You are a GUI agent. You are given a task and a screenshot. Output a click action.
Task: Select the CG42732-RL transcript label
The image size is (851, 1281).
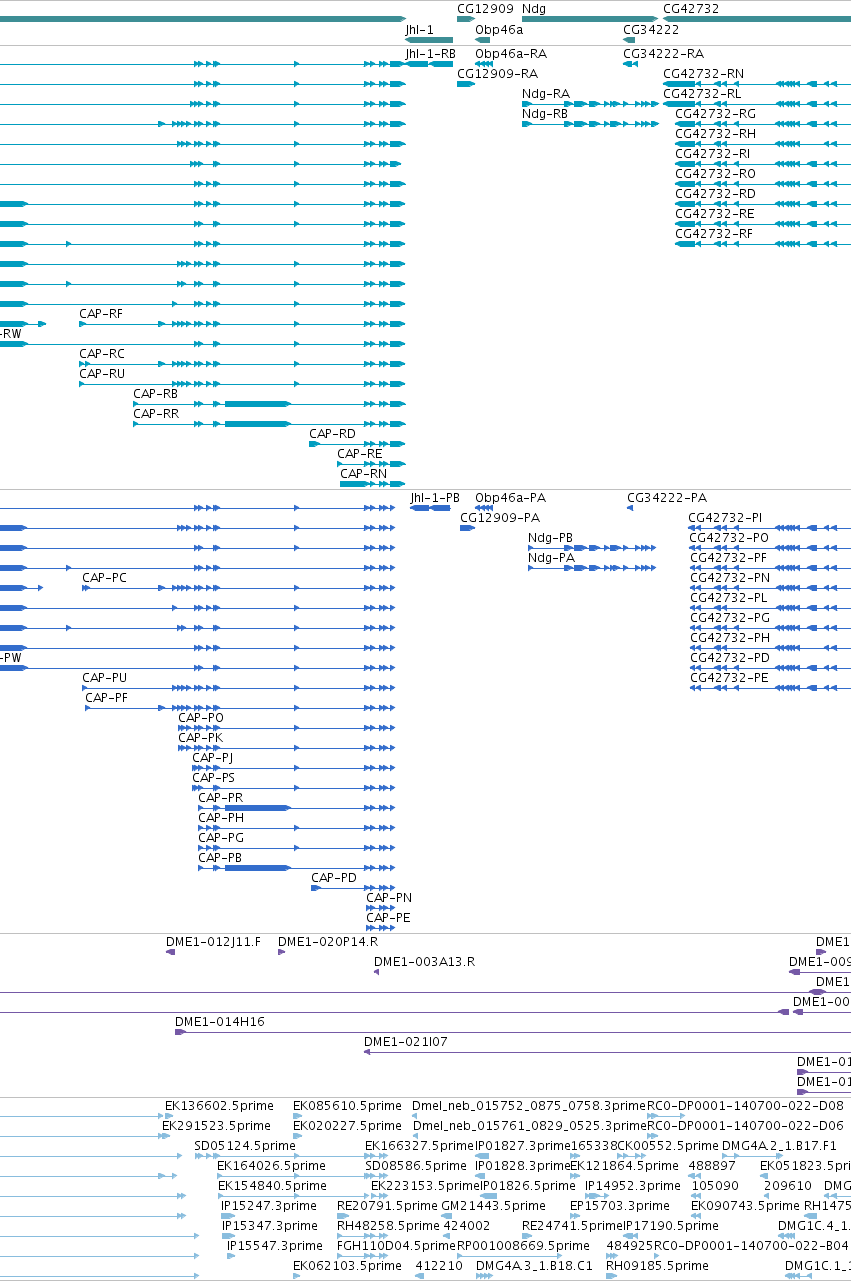702,94
